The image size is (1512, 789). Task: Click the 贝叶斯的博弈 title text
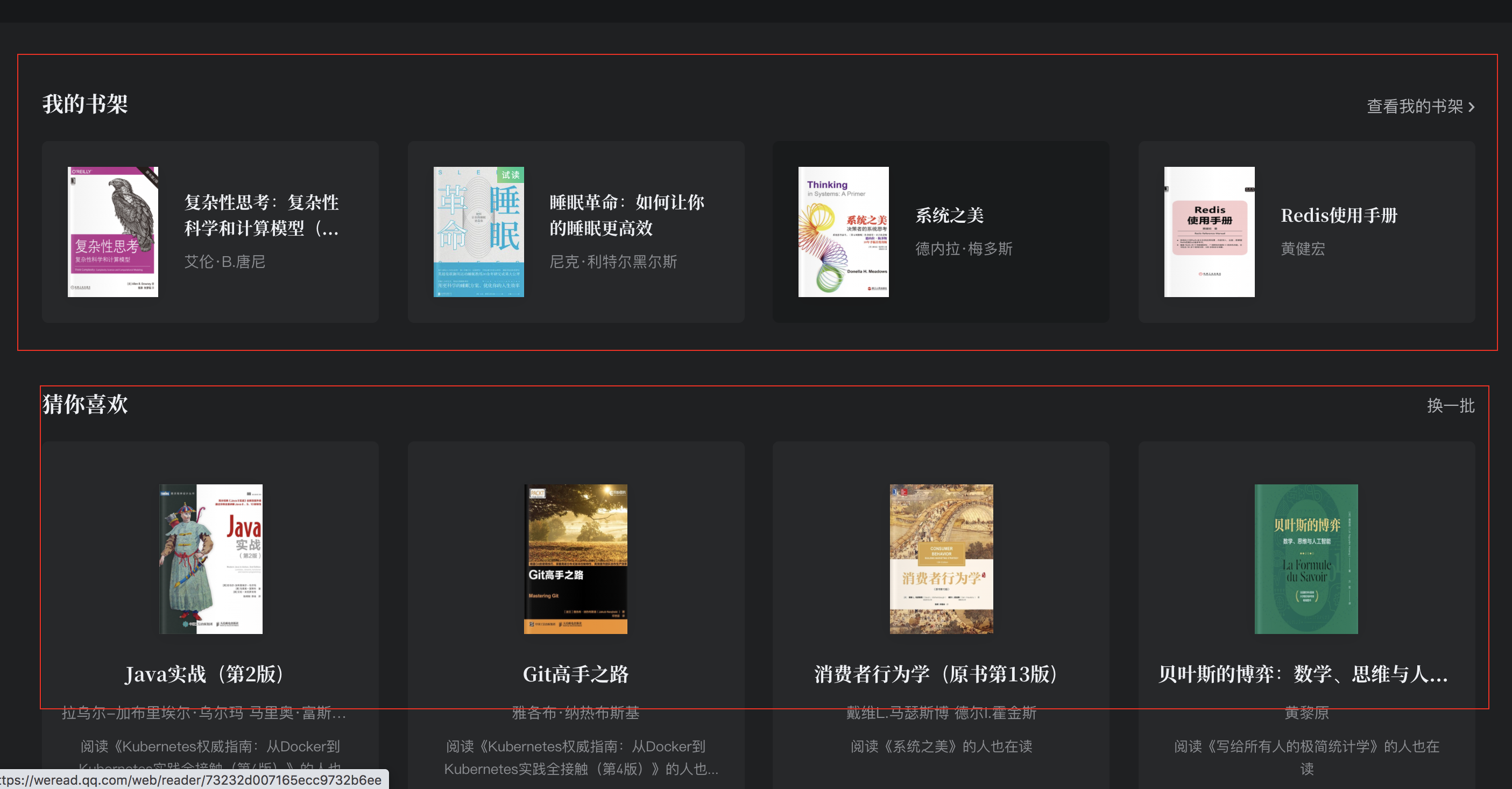point(1303,674)
